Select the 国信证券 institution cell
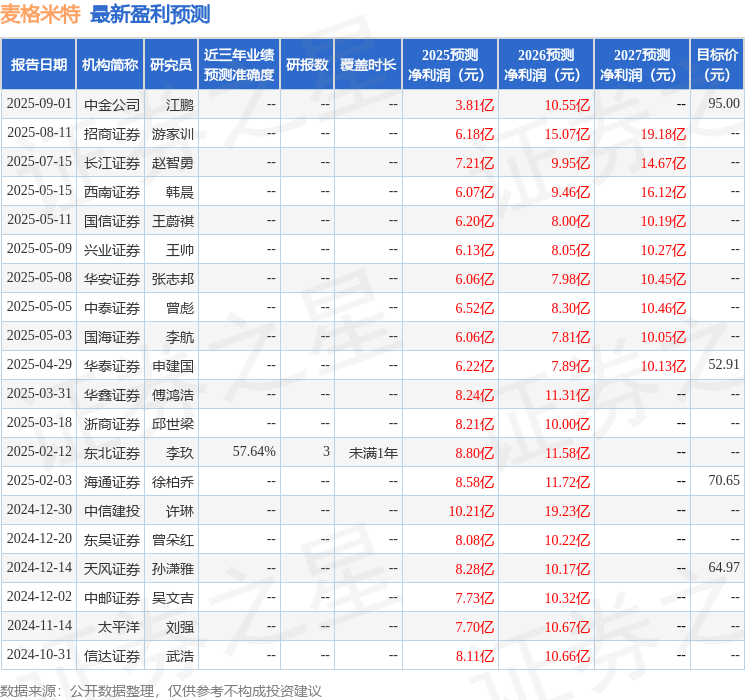745x700 pixels. pyautogui.click(x=112, y=221)
